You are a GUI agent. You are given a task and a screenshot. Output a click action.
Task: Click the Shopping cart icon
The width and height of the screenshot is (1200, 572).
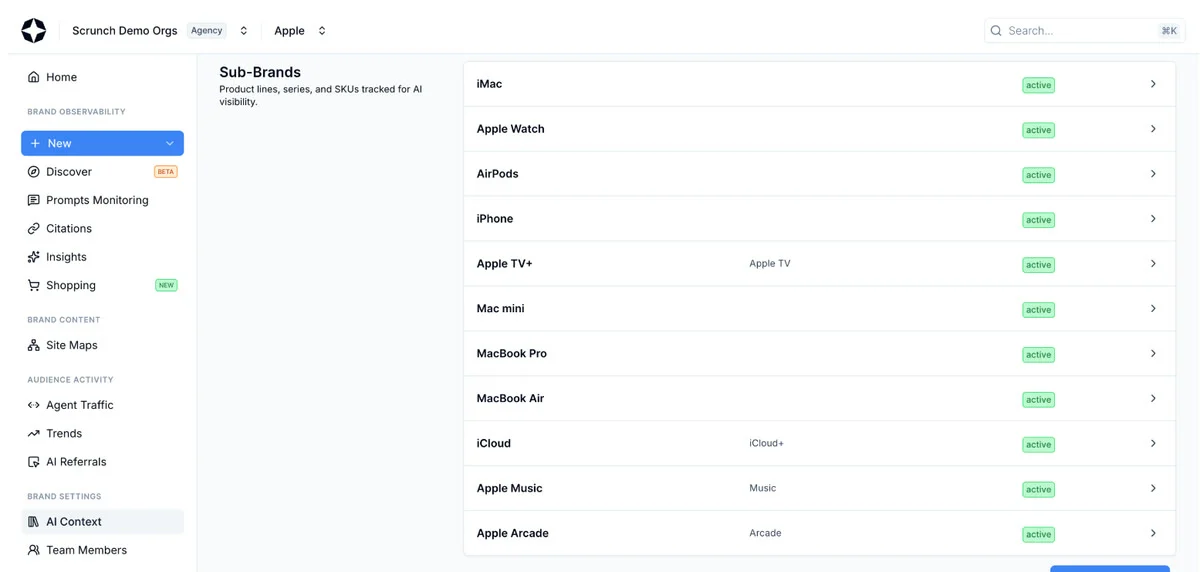[34, 285]
